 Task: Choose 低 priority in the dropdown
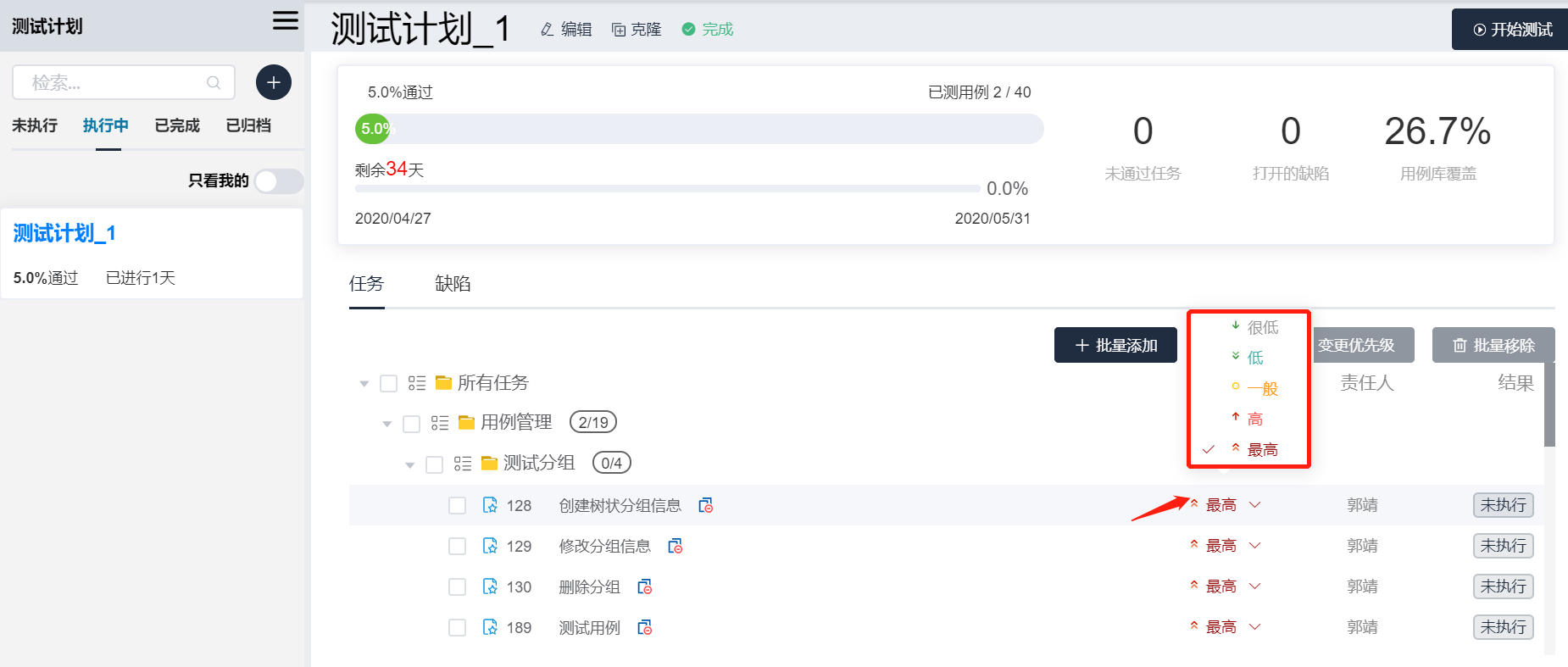tap(1249, 358)
